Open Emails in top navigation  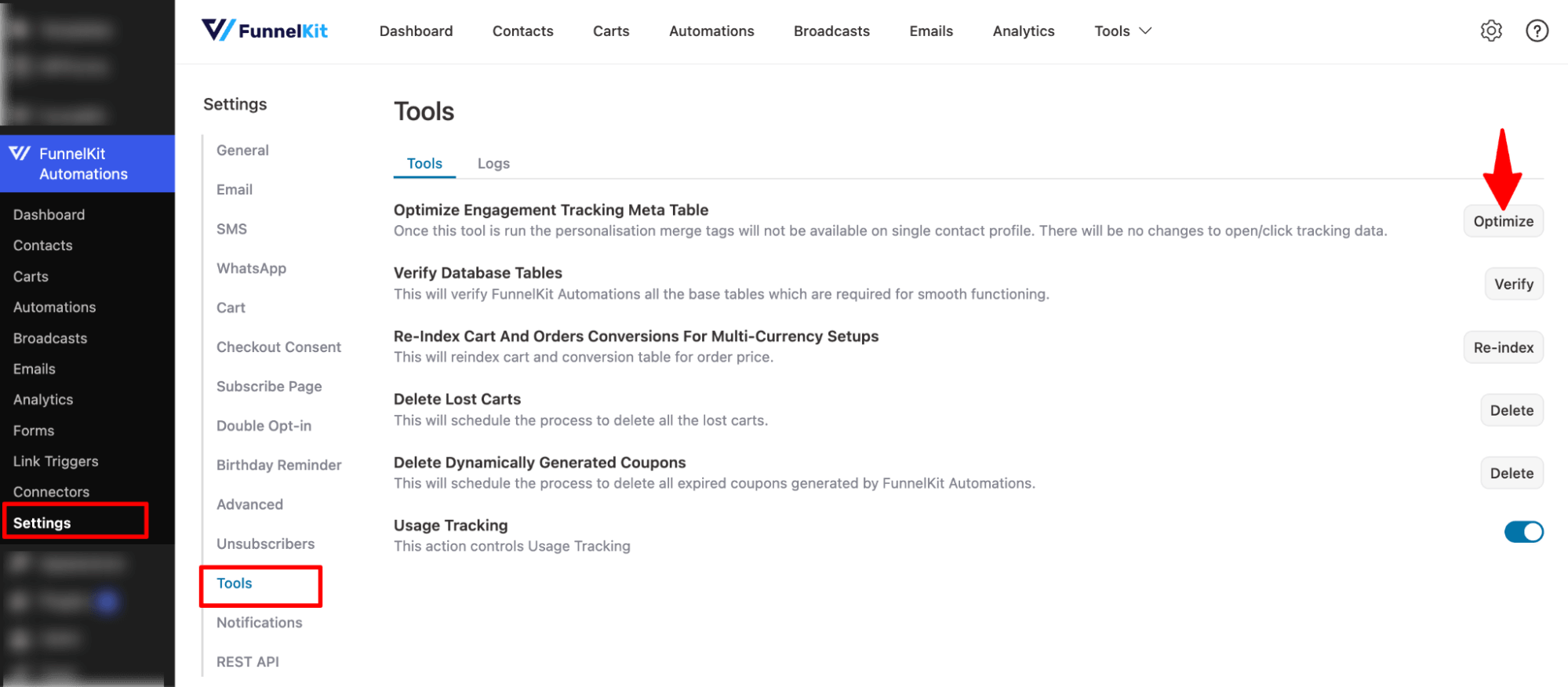[931, 31]
